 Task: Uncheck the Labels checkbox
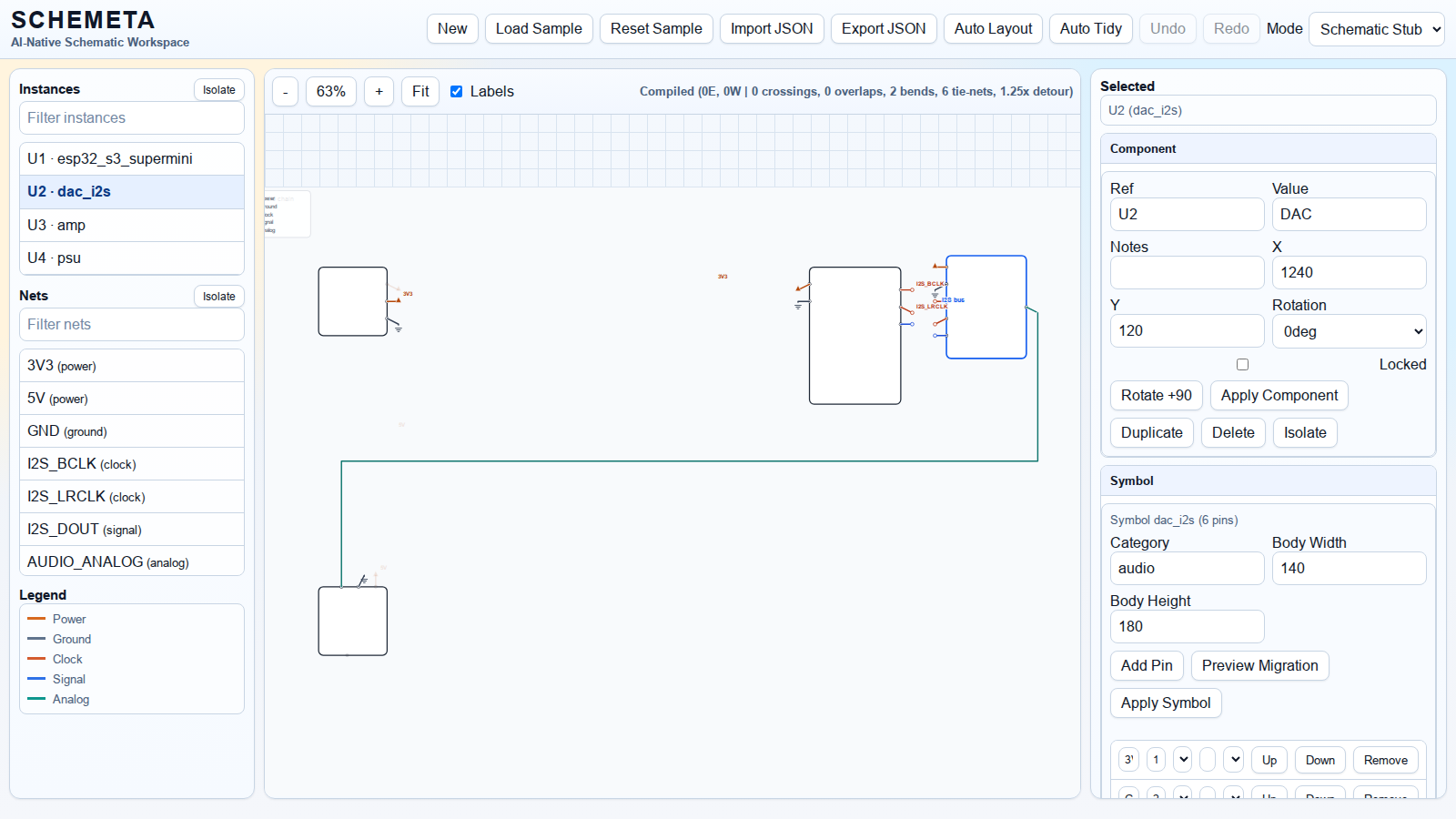(457, 92)
